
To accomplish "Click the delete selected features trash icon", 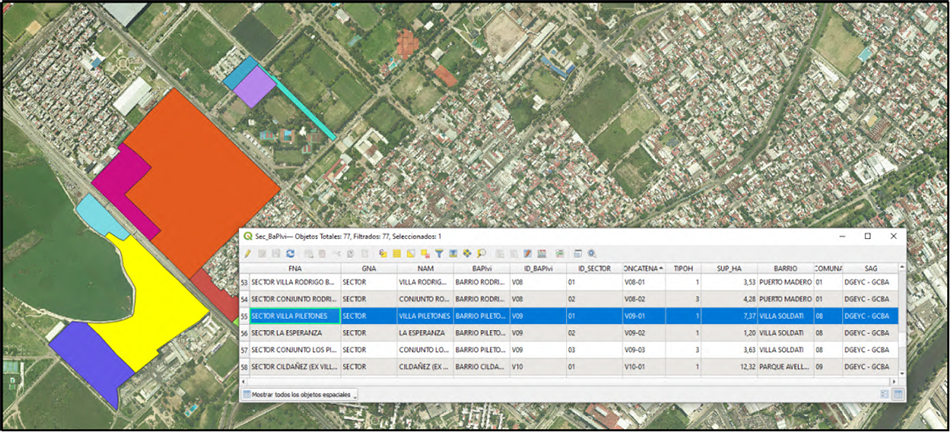I will [x=322, y=254].
